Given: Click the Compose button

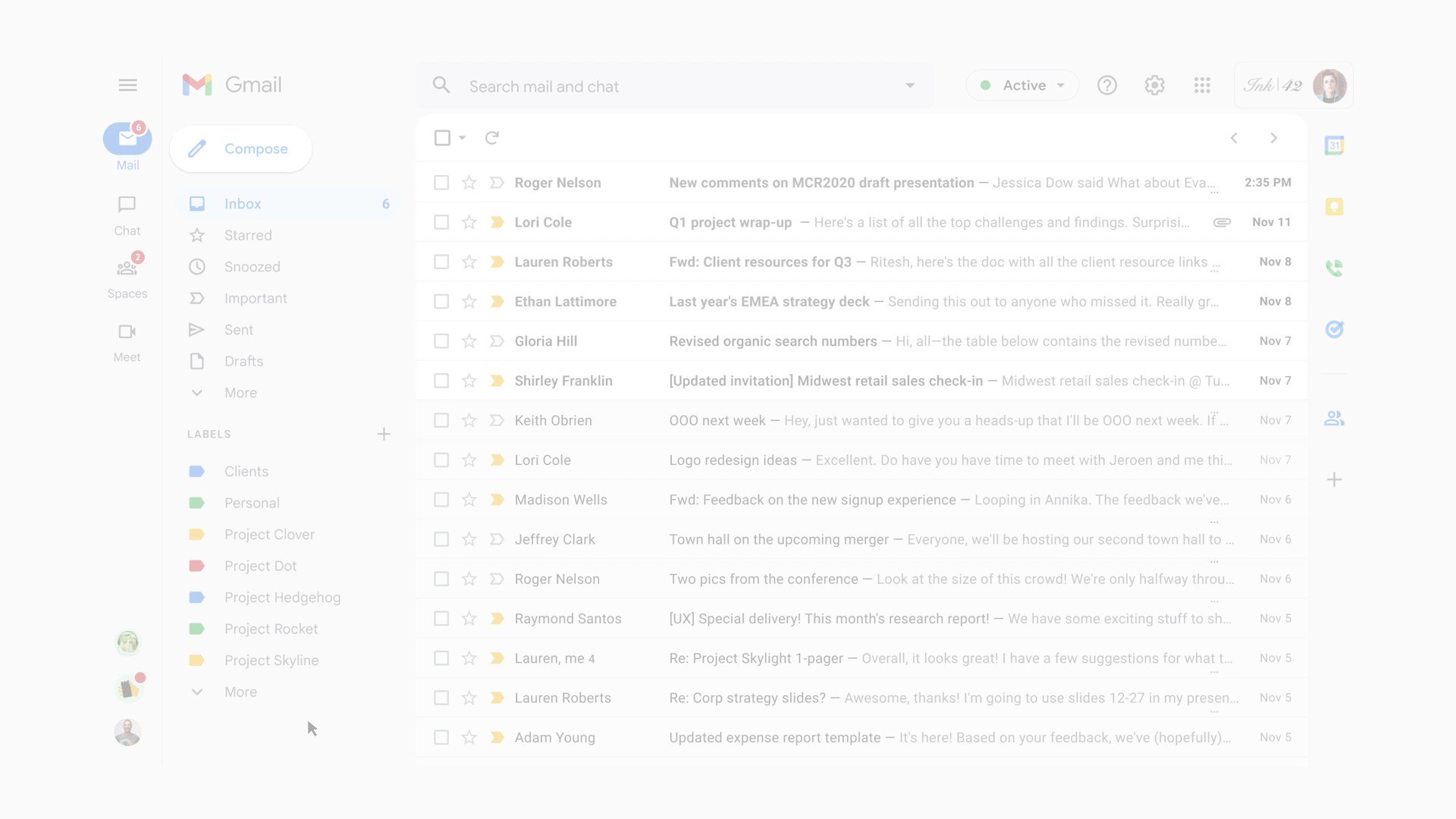Looking at the screenshot, I should (x=240, y=149).
